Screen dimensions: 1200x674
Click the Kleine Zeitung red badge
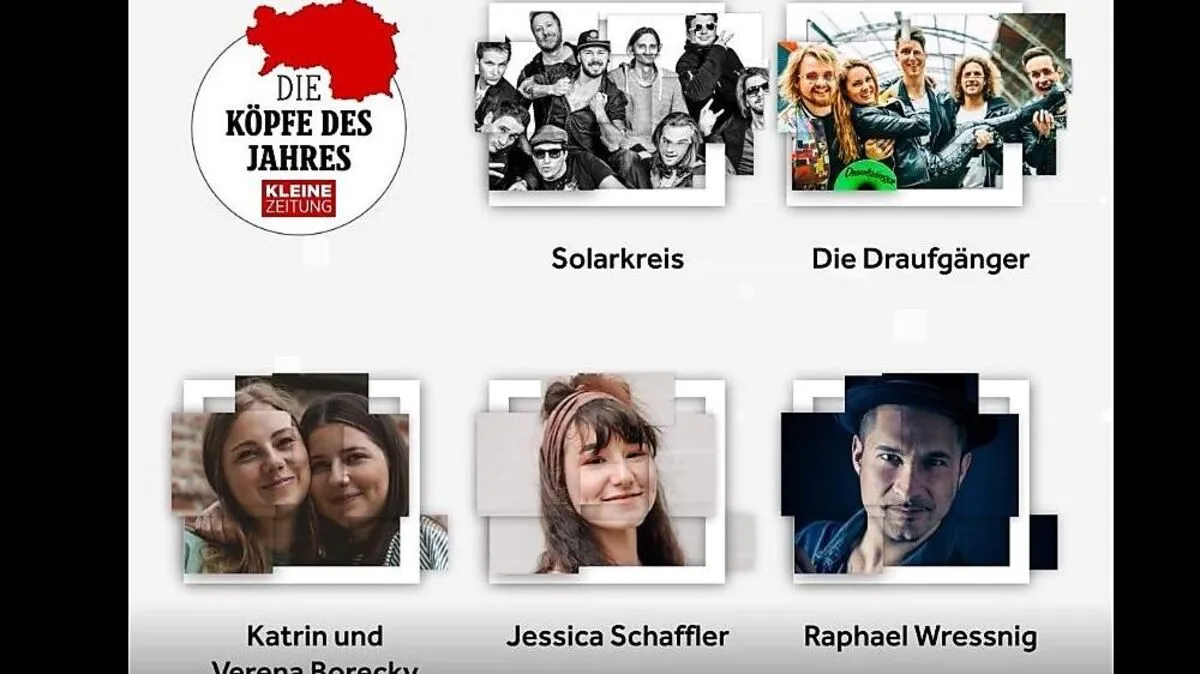click(298, 199)
